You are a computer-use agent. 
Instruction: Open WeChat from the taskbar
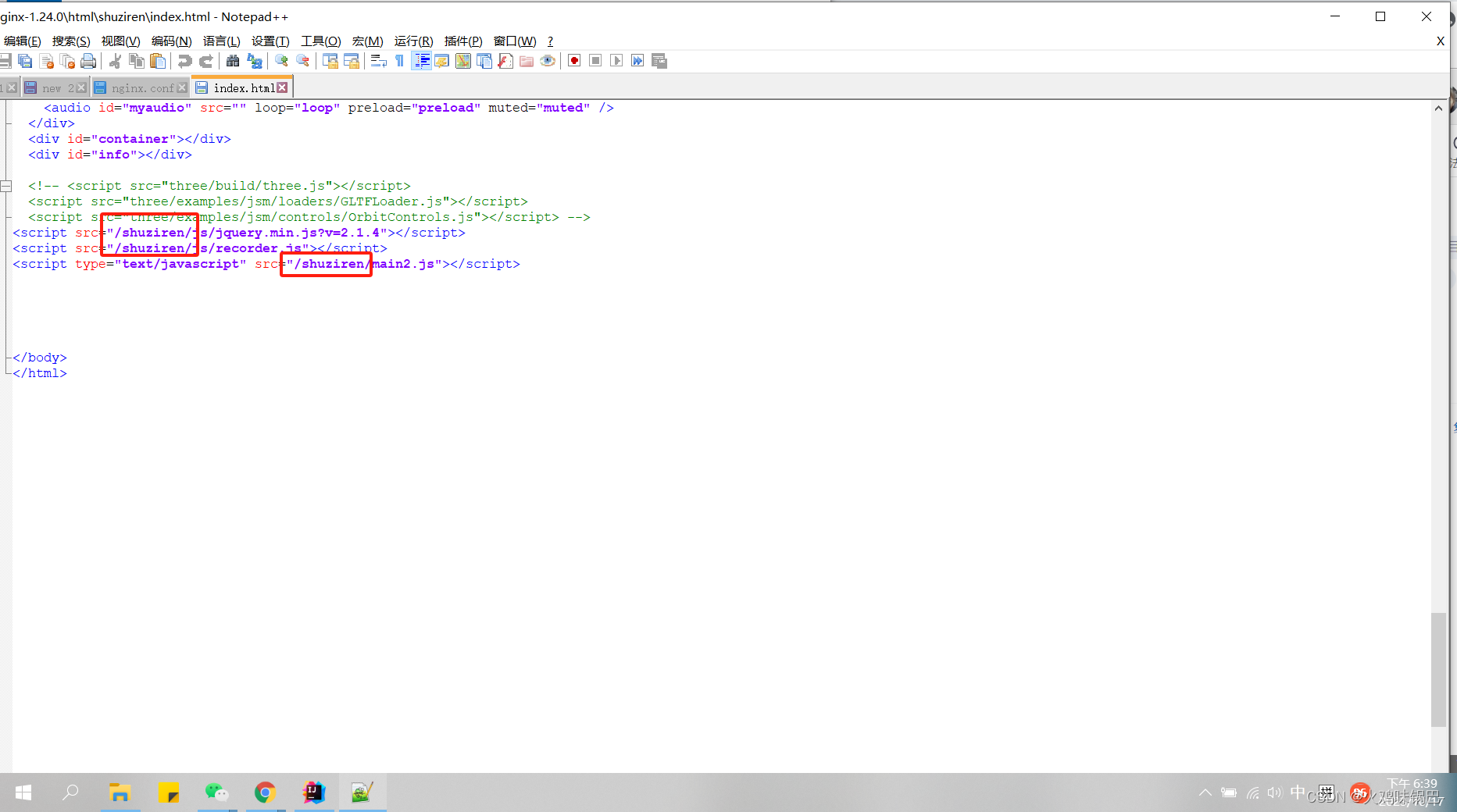pyautogui.click(x=216, y=792)
